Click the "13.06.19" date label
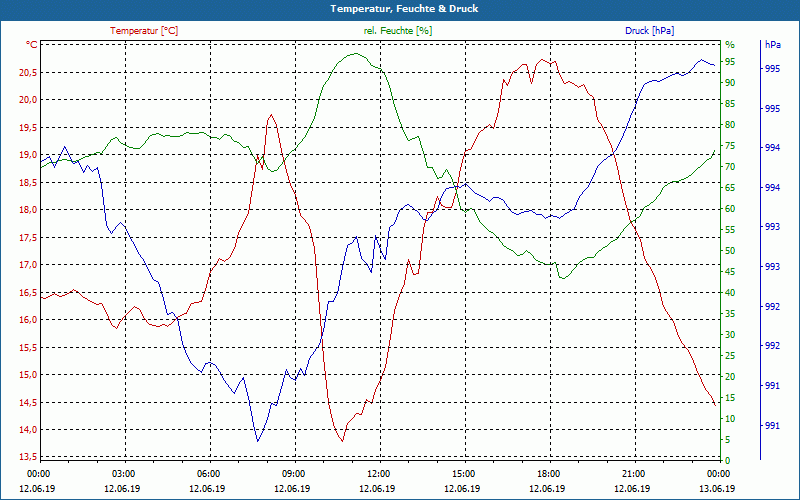800x500 pixels. point(717,489)
